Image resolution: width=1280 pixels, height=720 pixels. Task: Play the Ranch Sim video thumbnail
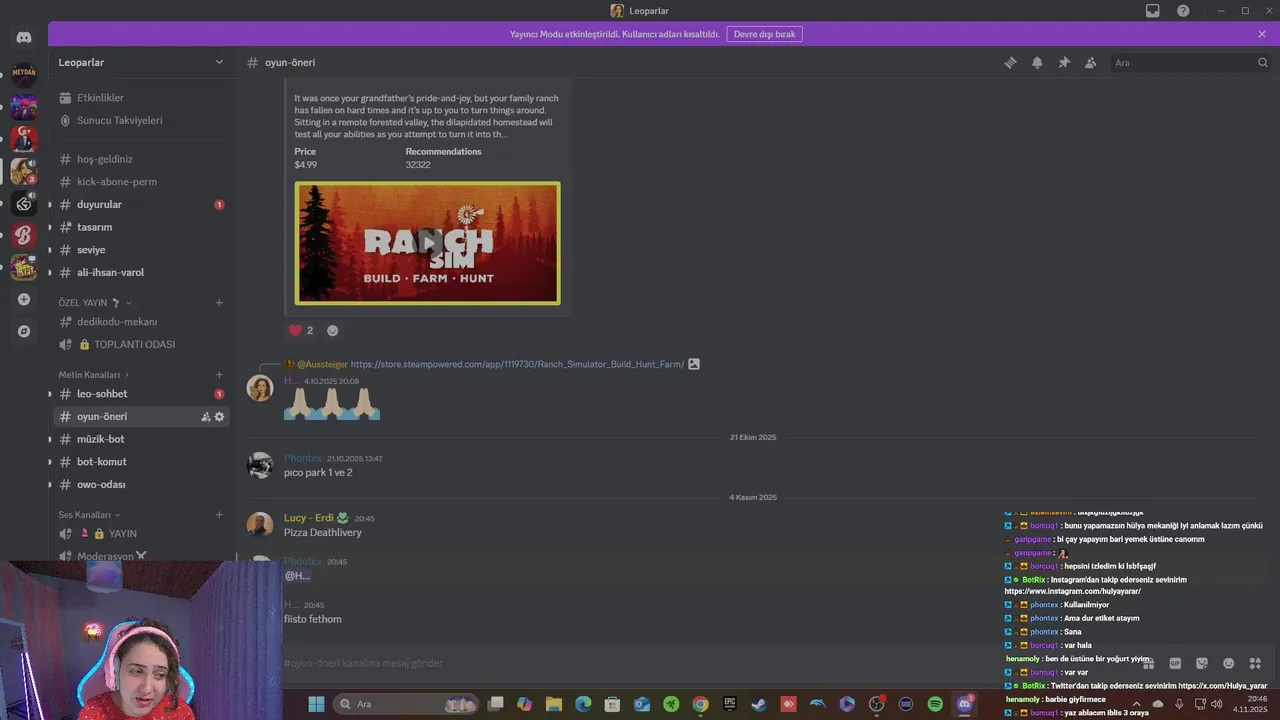point(428,243)
